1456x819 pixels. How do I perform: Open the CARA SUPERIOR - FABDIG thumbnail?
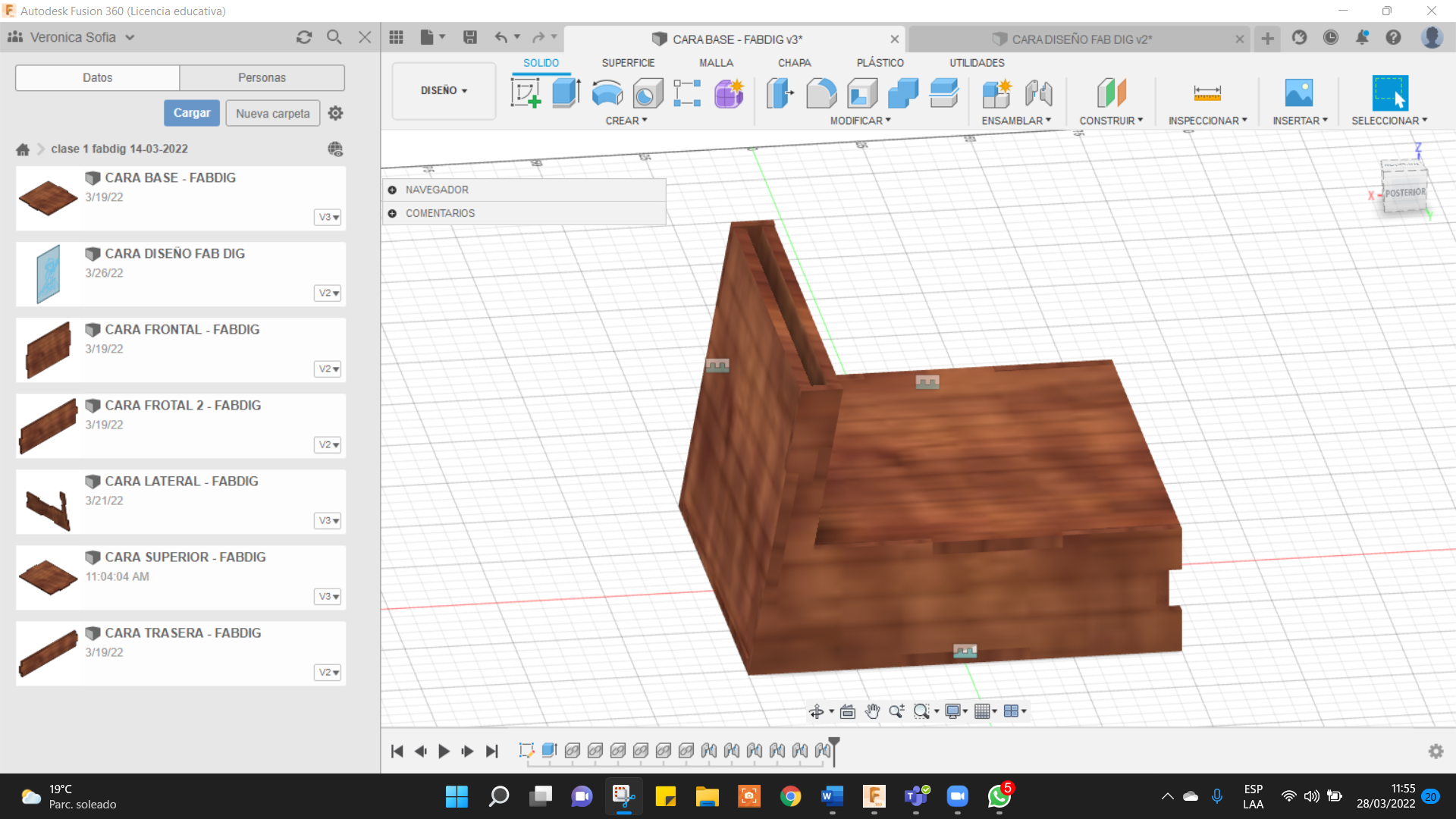pyautogui.click(x=48, y=577)
